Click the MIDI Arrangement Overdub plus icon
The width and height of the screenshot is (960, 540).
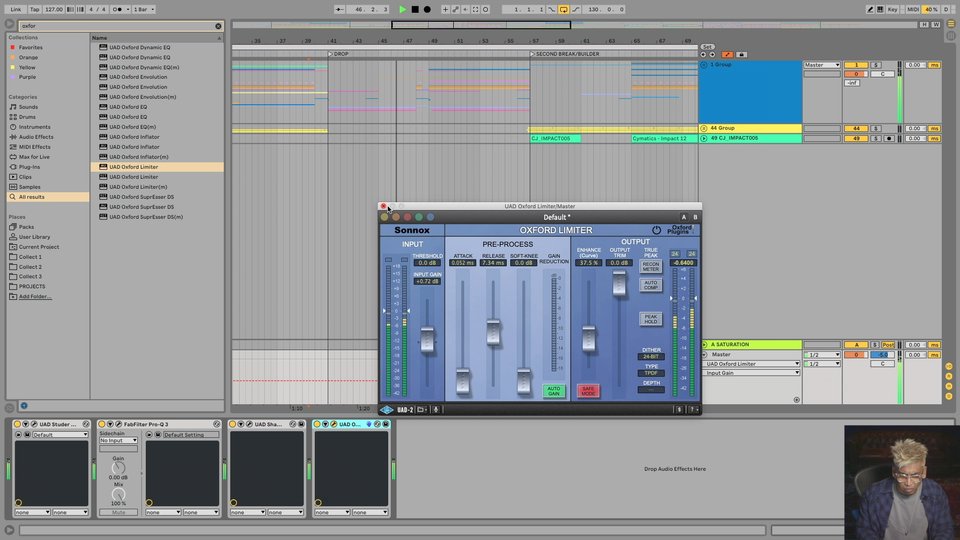pyautogui.click(x=445, y=9)
